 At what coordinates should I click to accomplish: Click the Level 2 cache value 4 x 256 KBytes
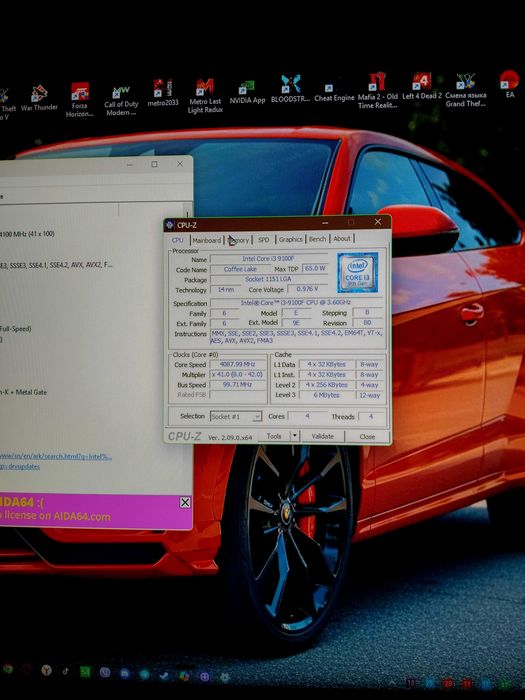point(327,385)
